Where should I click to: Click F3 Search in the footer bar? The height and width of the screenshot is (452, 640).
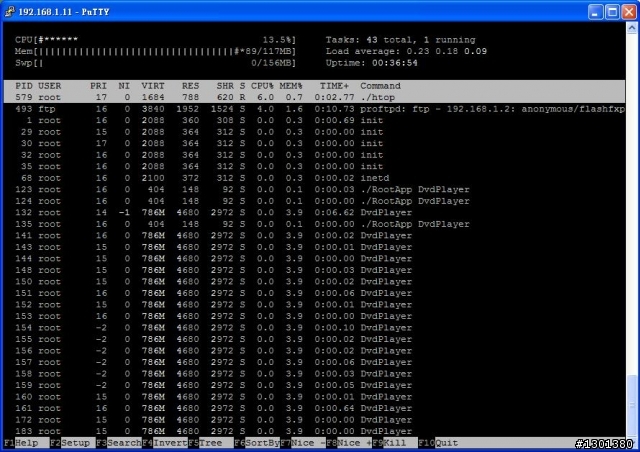click(x=119, y=443)
